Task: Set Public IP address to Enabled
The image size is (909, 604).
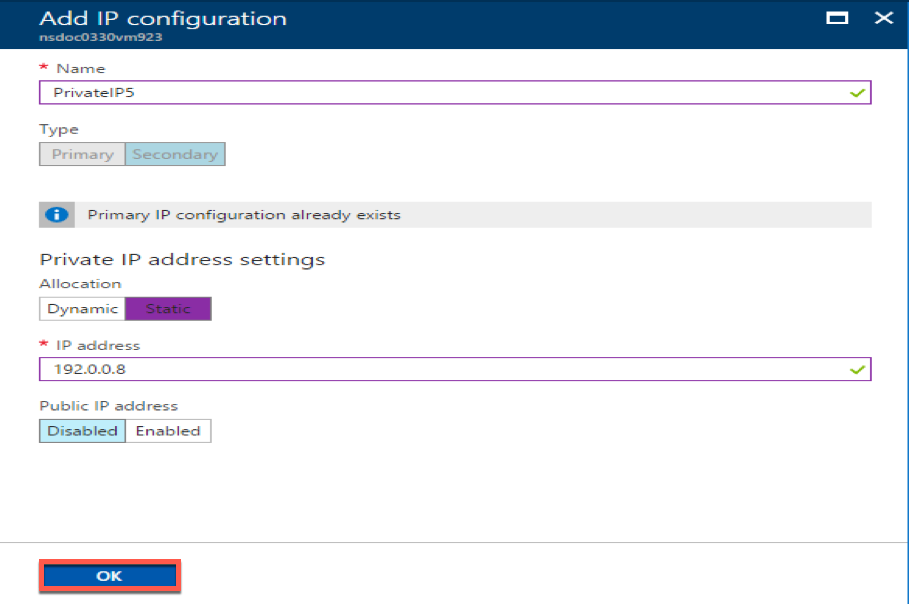Action: point(168,431)
